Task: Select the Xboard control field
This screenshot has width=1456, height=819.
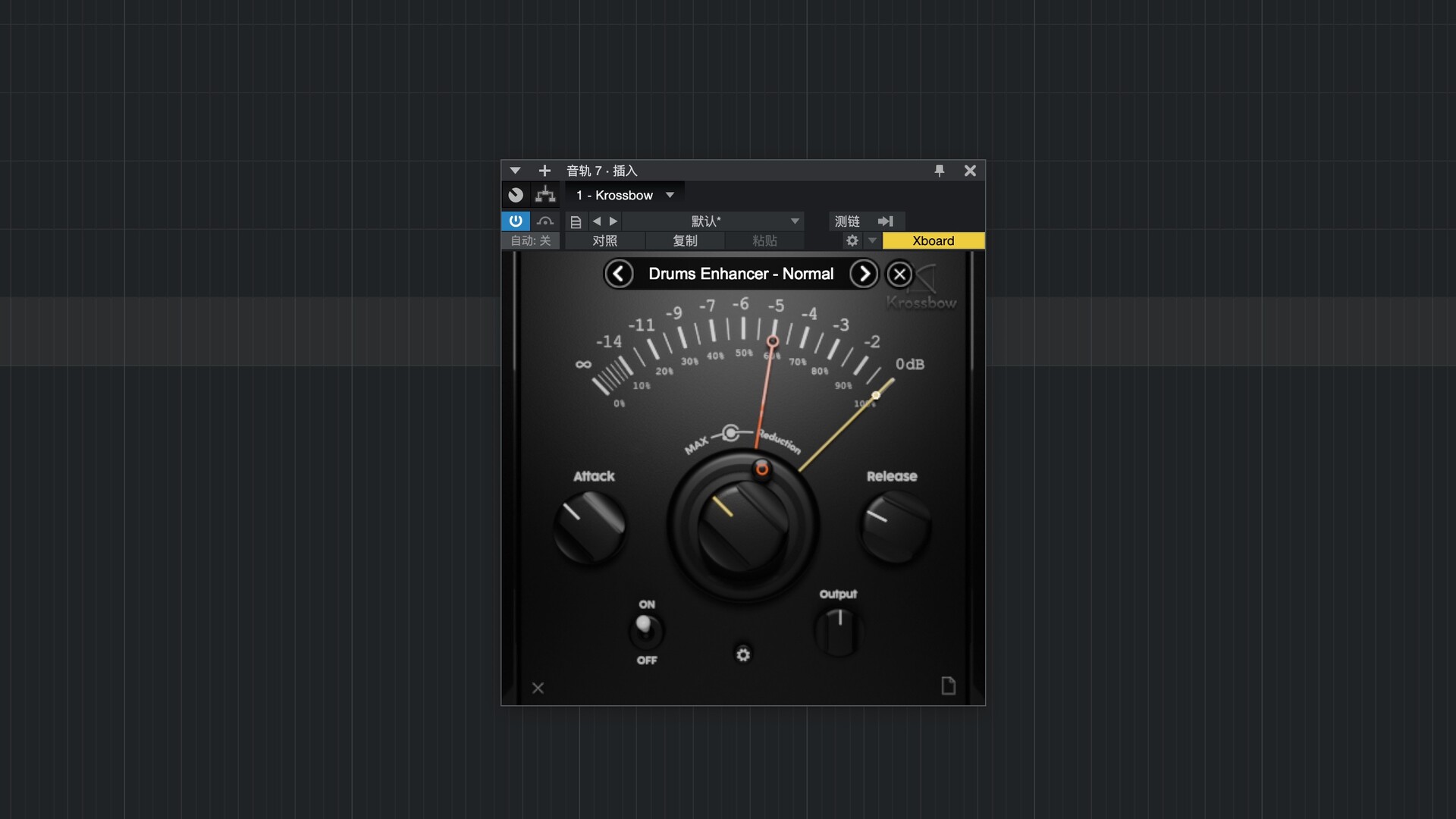Action: point(933,240)
